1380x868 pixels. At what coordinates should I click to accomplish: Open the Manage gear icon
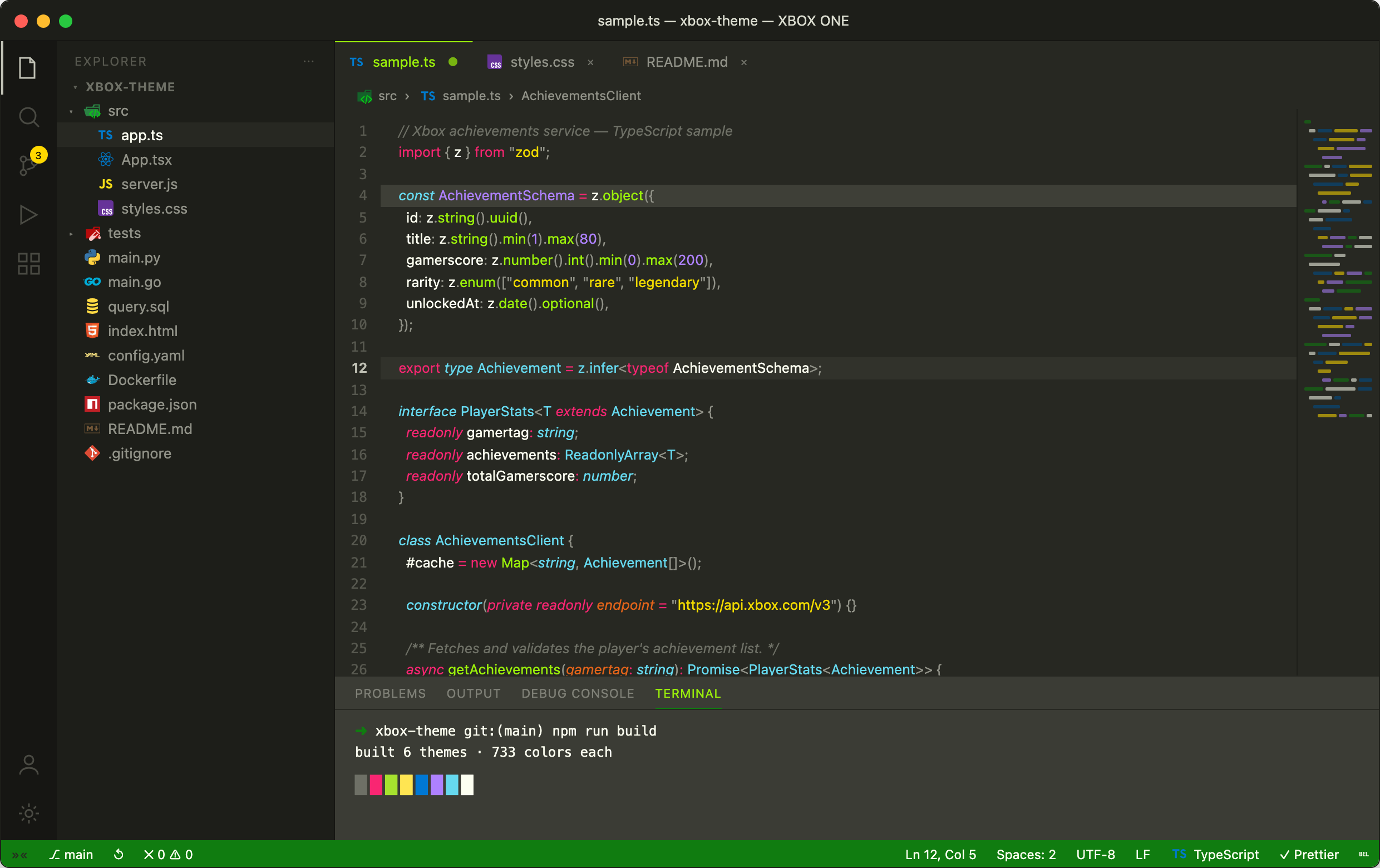click(x=28, y=813)
